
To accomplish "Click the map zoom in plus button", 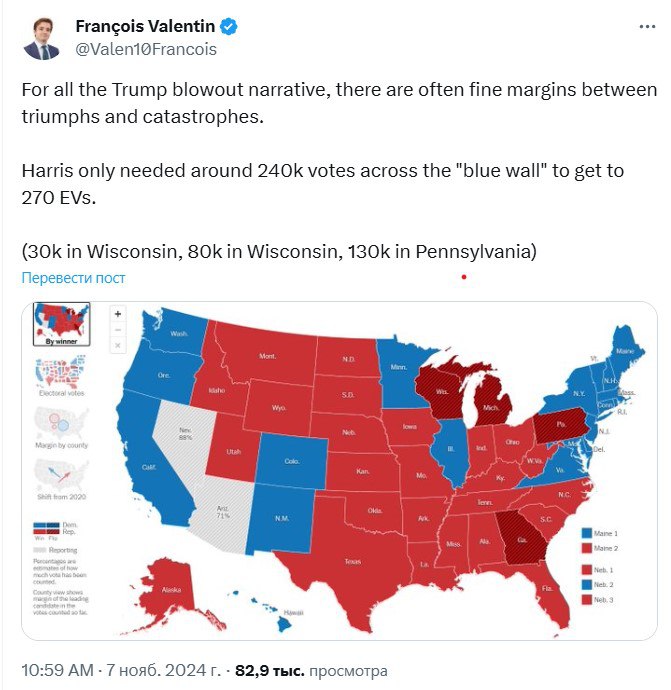I will point(118,314).
